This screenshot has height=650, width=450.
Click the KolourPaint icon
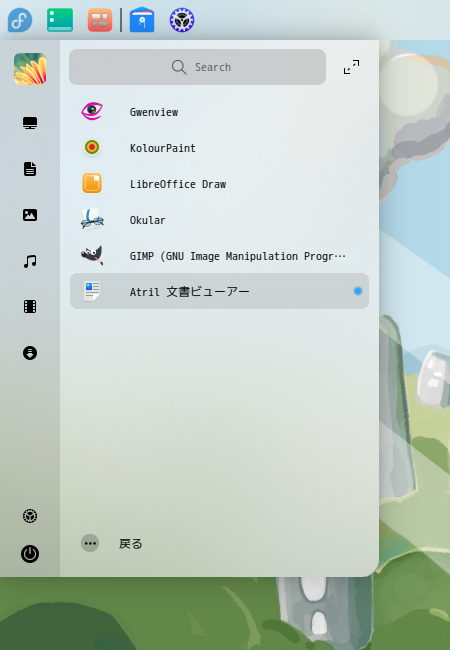click(x=92, y=147)
